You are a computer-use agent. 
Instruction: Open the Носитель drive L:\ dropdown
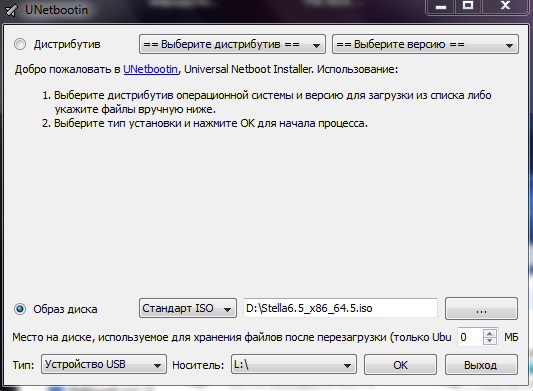click(x=294, y=364)
